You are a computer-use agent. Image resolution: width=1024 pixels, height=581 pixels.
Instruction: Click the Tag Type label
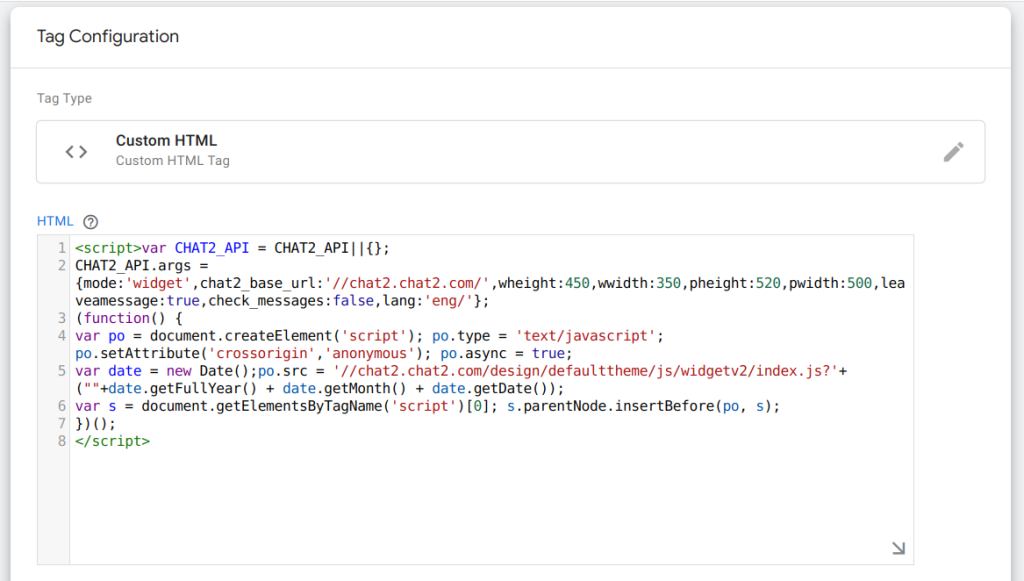[64, 98]
